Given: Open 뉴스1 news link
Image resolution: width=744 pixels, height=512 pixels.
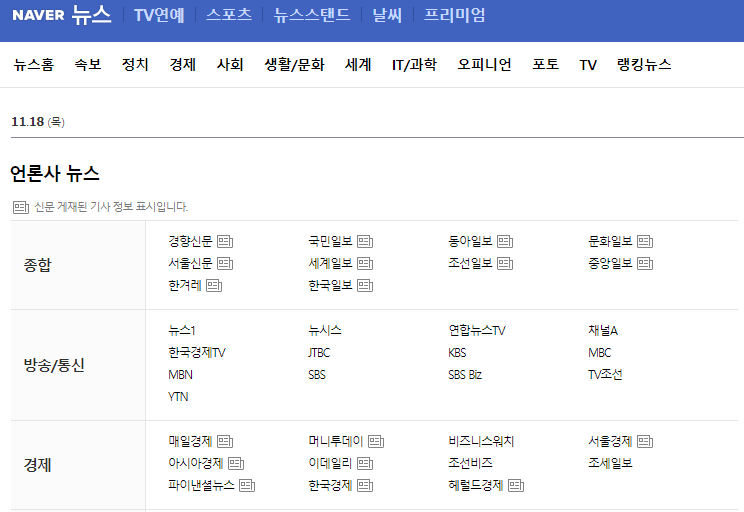Looking at the screenshot, I should [x=182, y=330].
